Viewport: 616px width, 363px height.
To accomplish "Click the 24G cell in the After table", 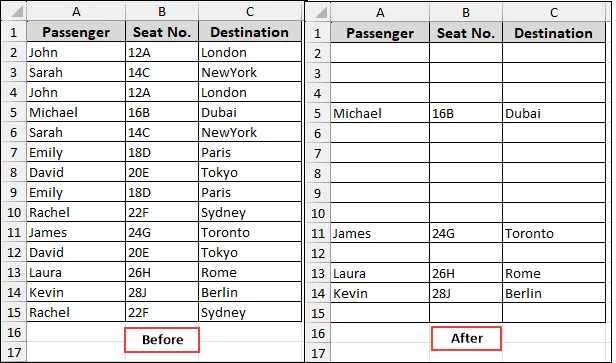I will [x=466, y=233].
